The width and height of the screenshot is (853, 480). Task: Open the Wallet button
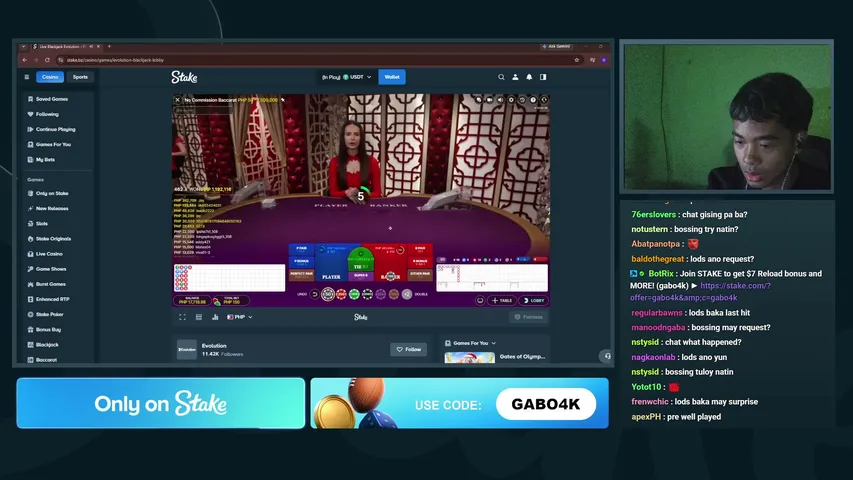pos(392,77)
